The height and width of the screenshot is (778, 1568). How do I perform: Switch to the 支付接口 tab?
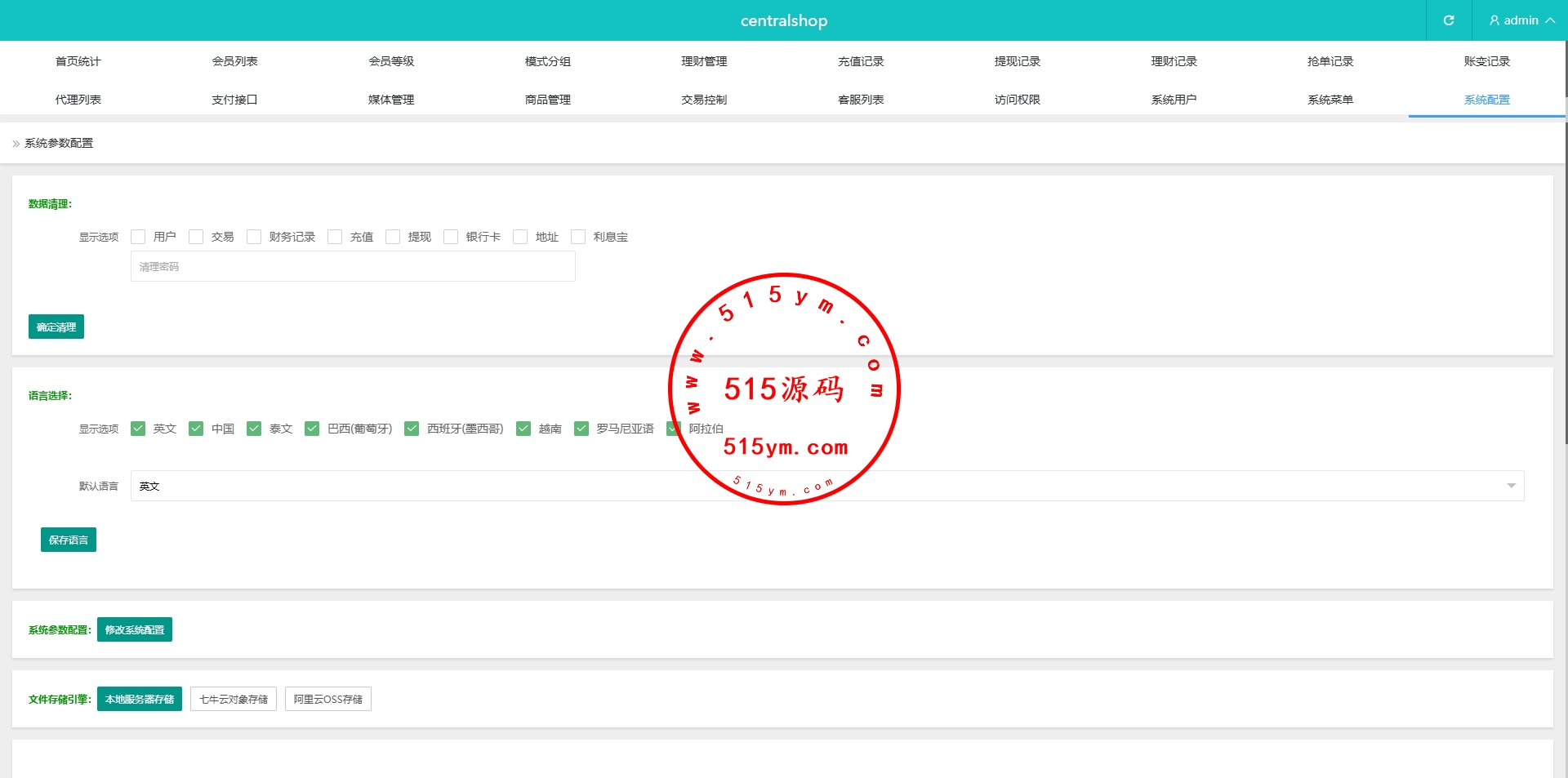(x=234, y=100)
